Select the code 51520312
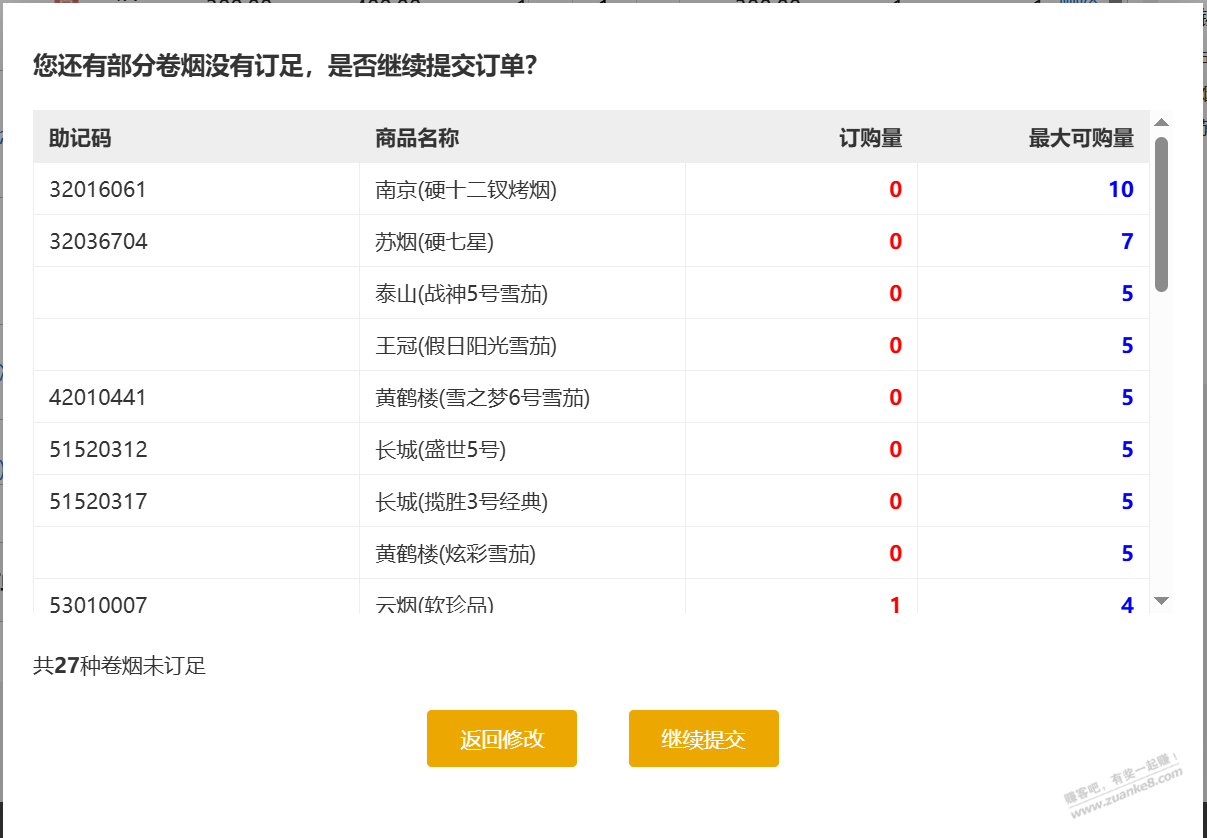This screenshot has width=1207, height=838. 98,449
